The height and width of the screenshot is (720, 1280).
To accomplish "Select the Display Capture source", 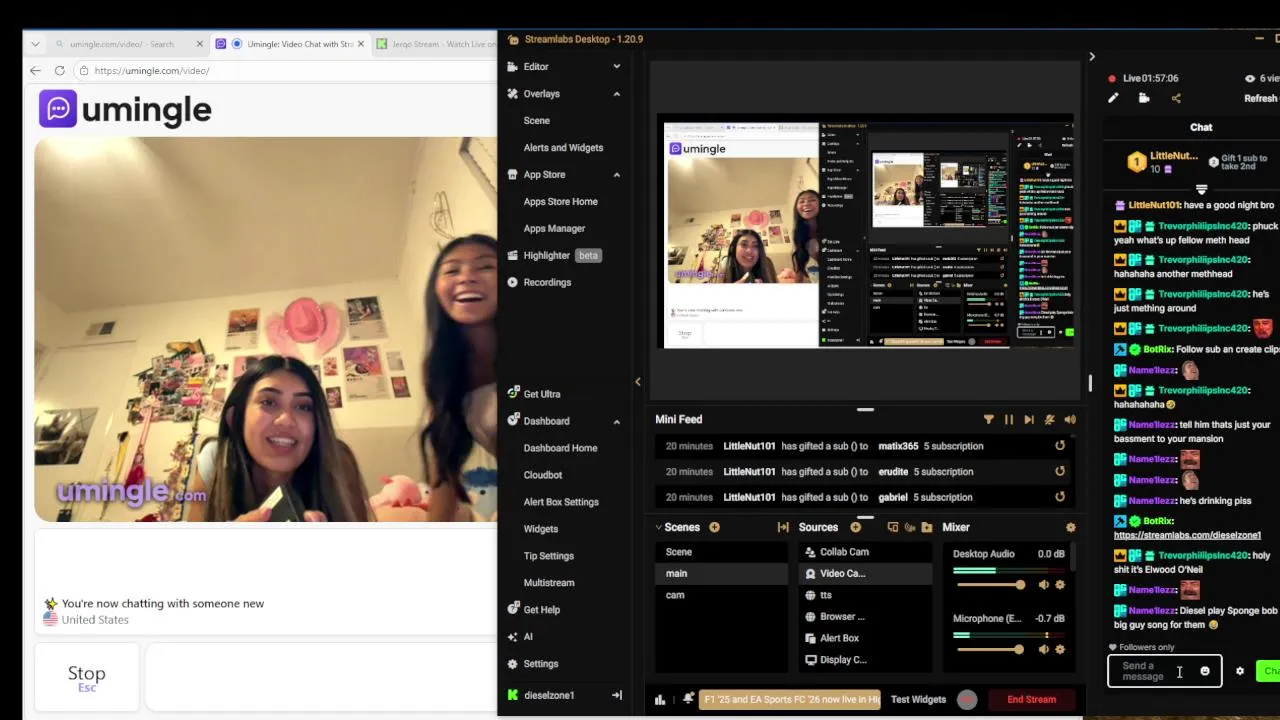I will 866,660.
